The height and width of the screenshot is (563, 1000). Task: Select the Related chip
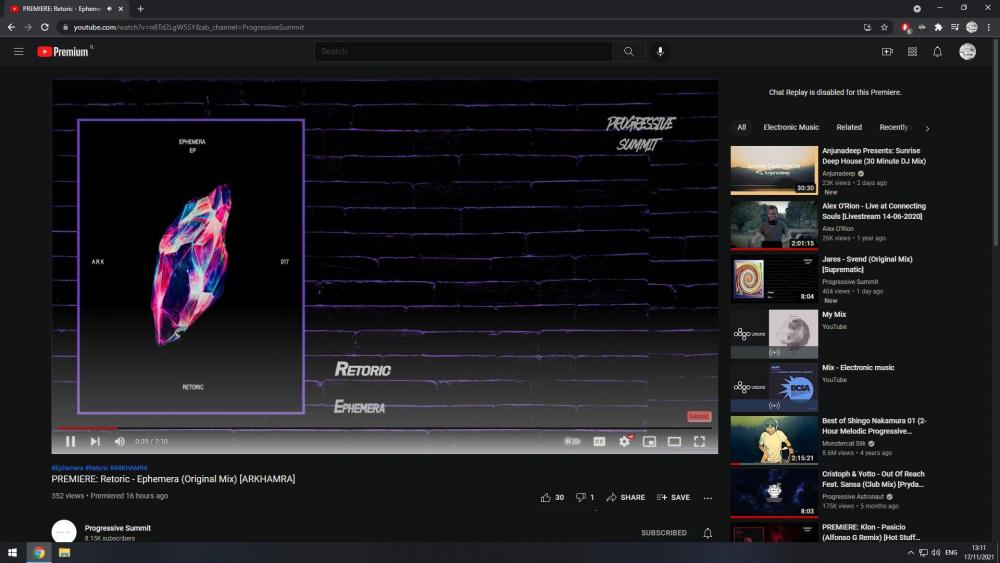pos(849,128)
